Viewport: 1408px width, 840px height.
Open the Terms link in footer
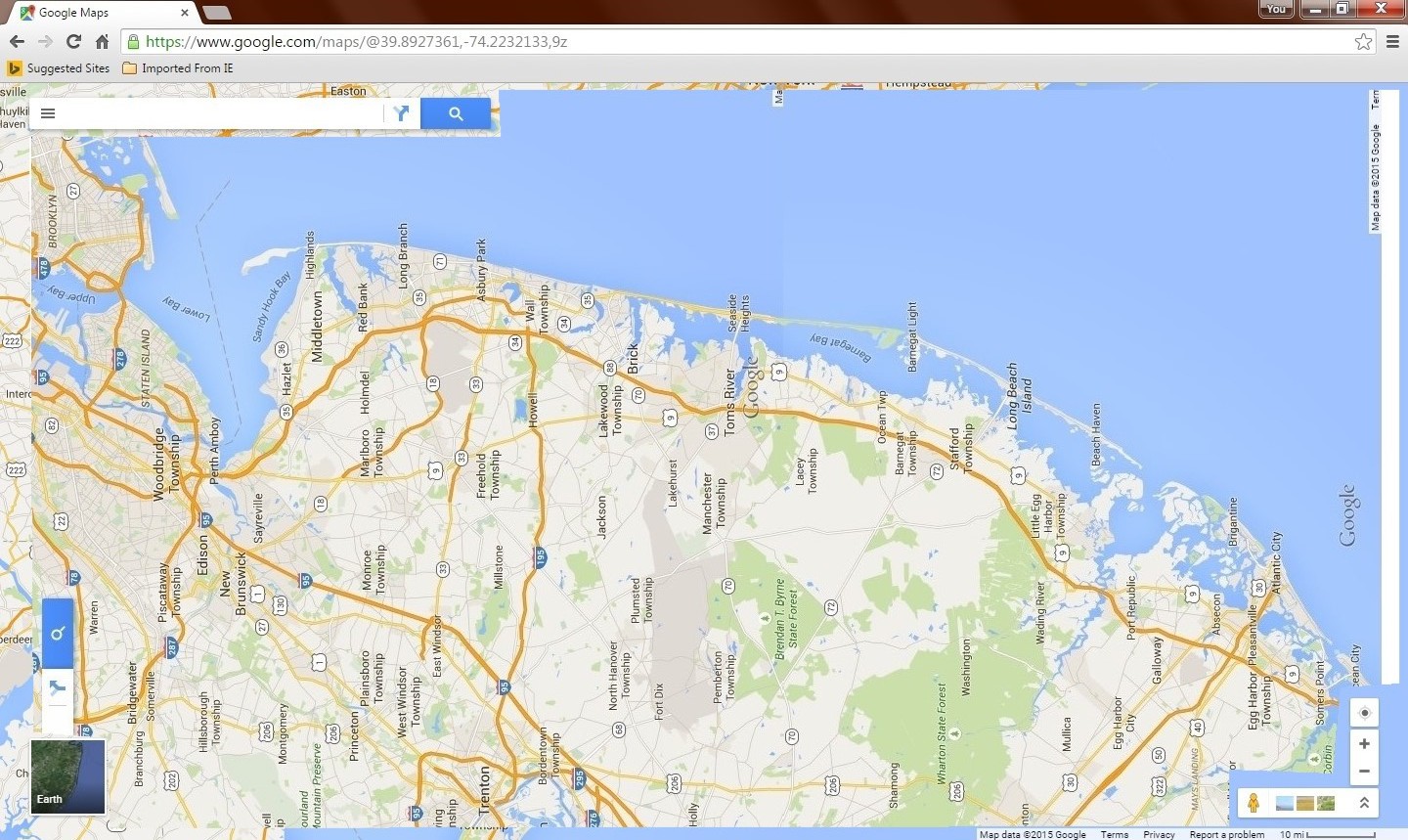pos(1114,834)
